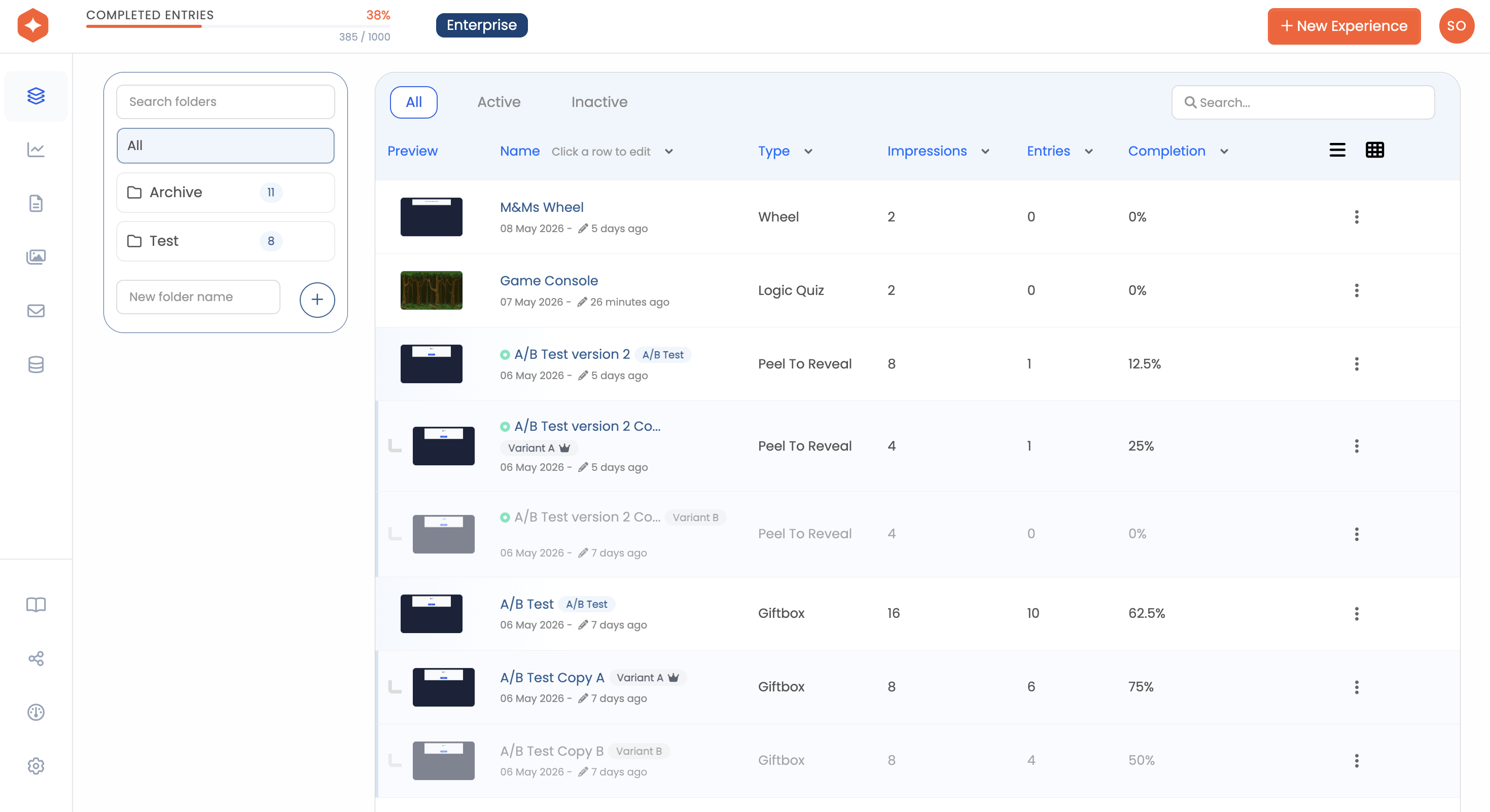Viewport: 1490px width, 812px height.
Task: Select the All tab
Action: 413,102
